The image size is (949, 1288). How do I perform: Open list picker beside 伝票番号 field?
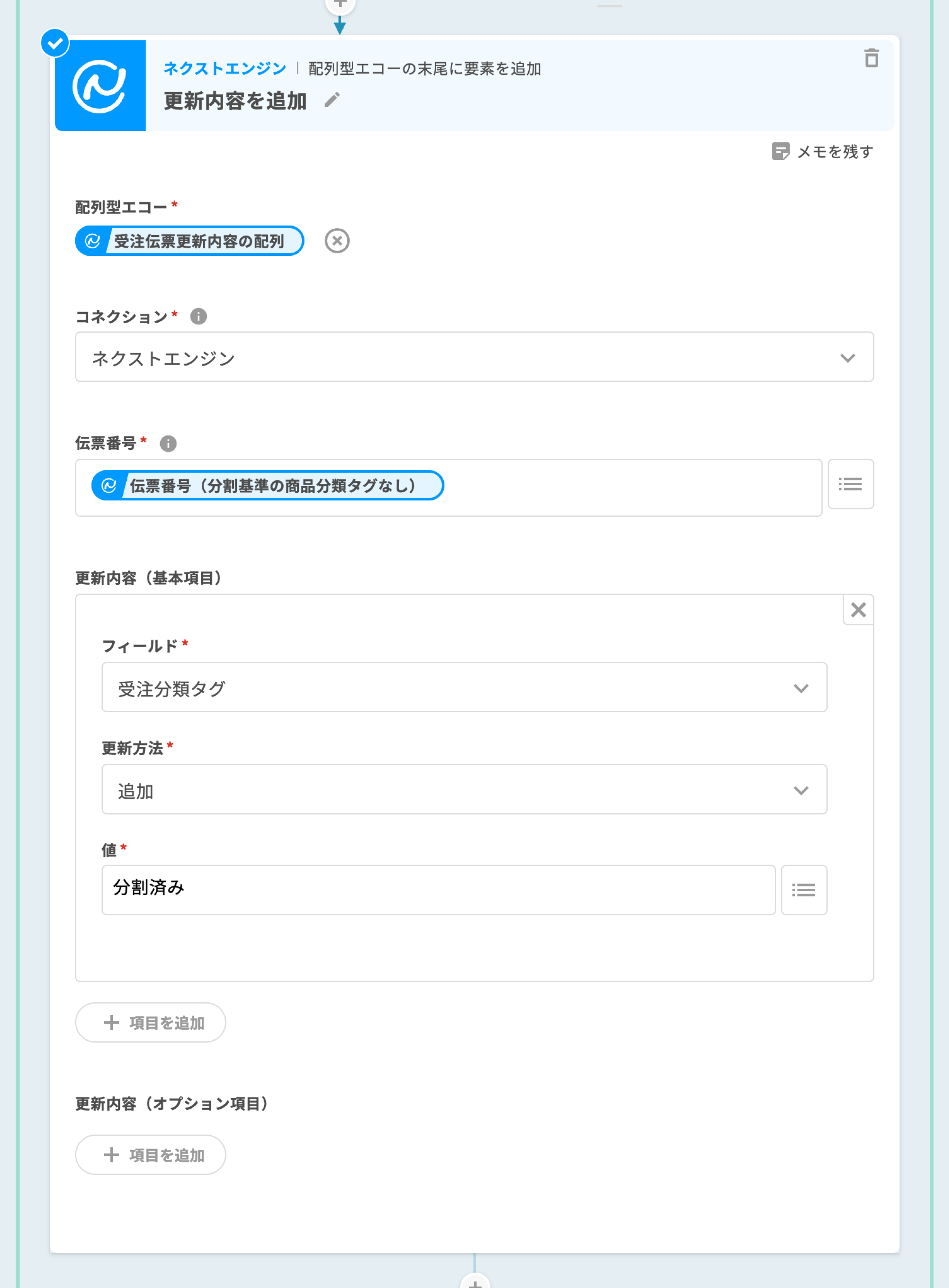850,484
